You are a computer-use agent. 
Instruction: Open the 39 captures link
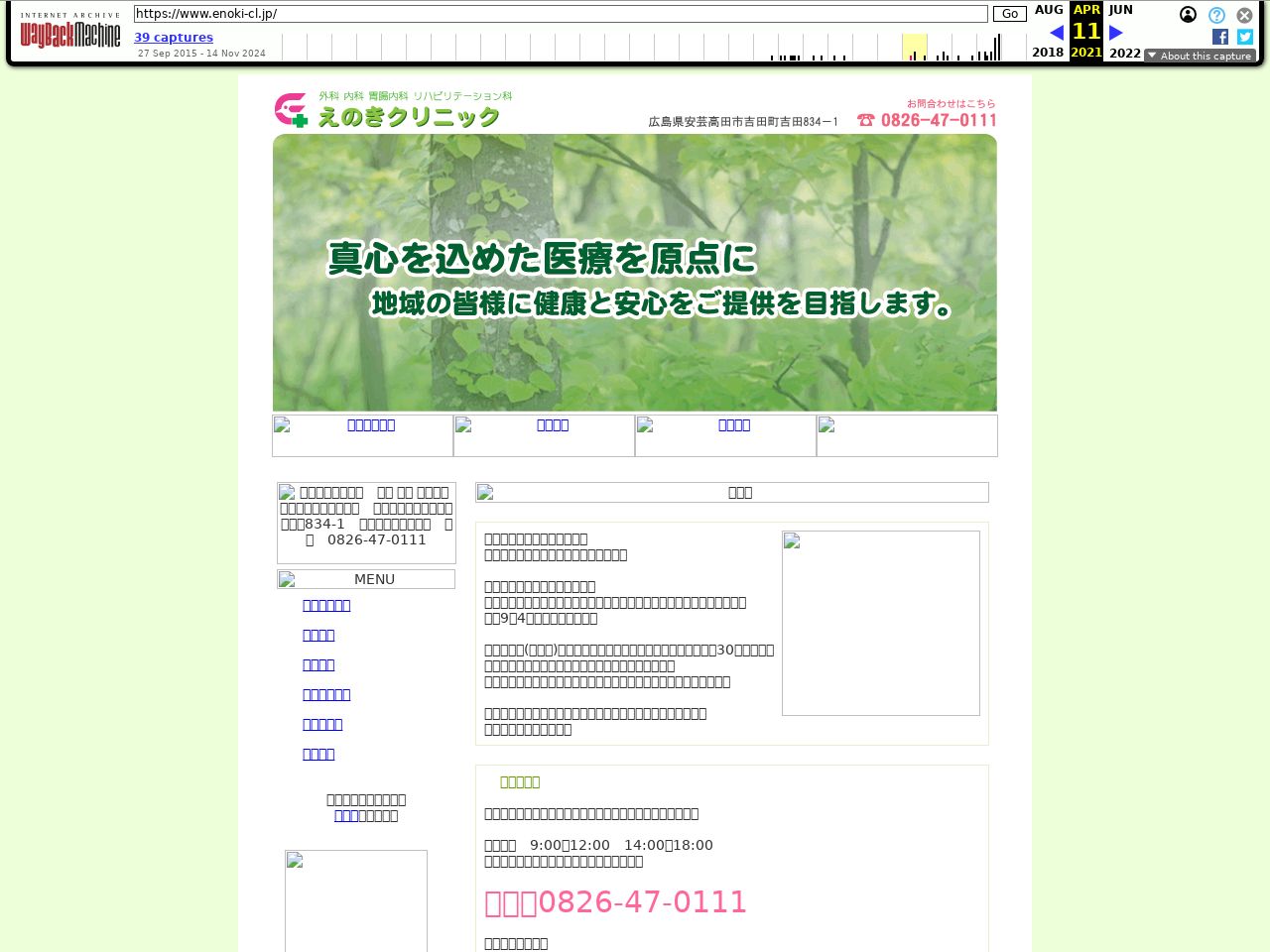click(x=174, y=38)
